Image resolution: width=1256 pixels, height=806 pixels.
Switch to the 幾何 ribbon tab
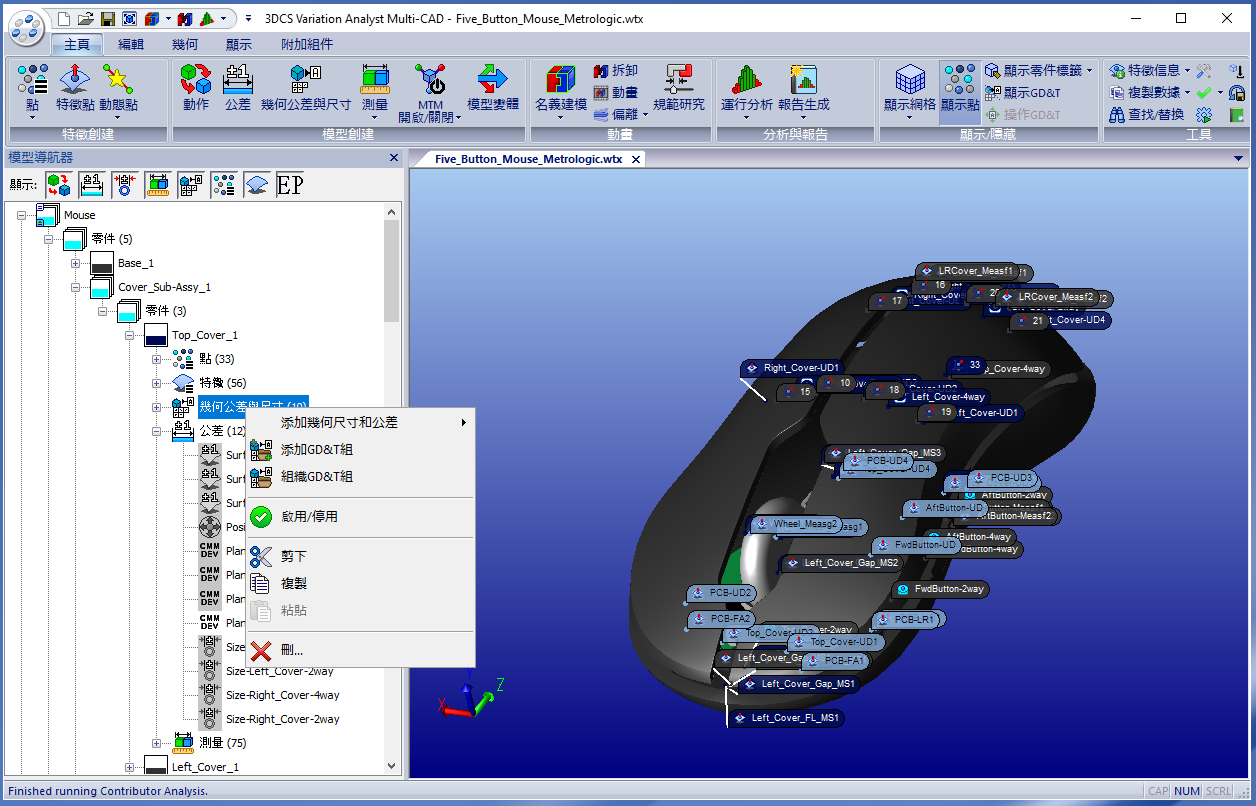pos(185,44)
